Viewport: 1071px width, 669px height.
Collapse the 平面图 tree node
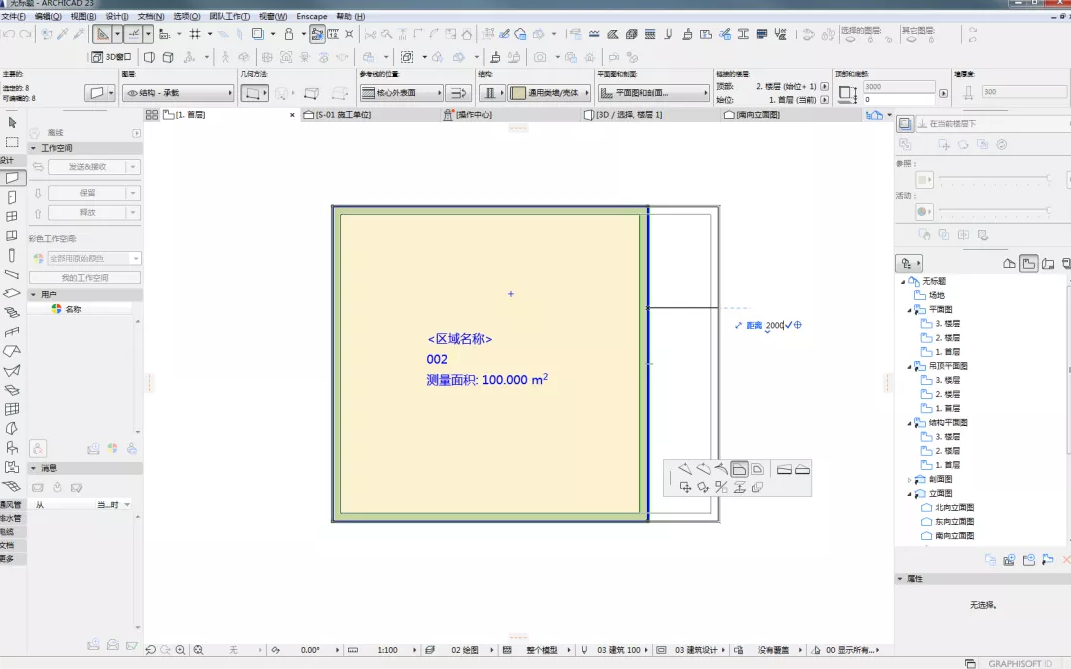click(909, 310)
